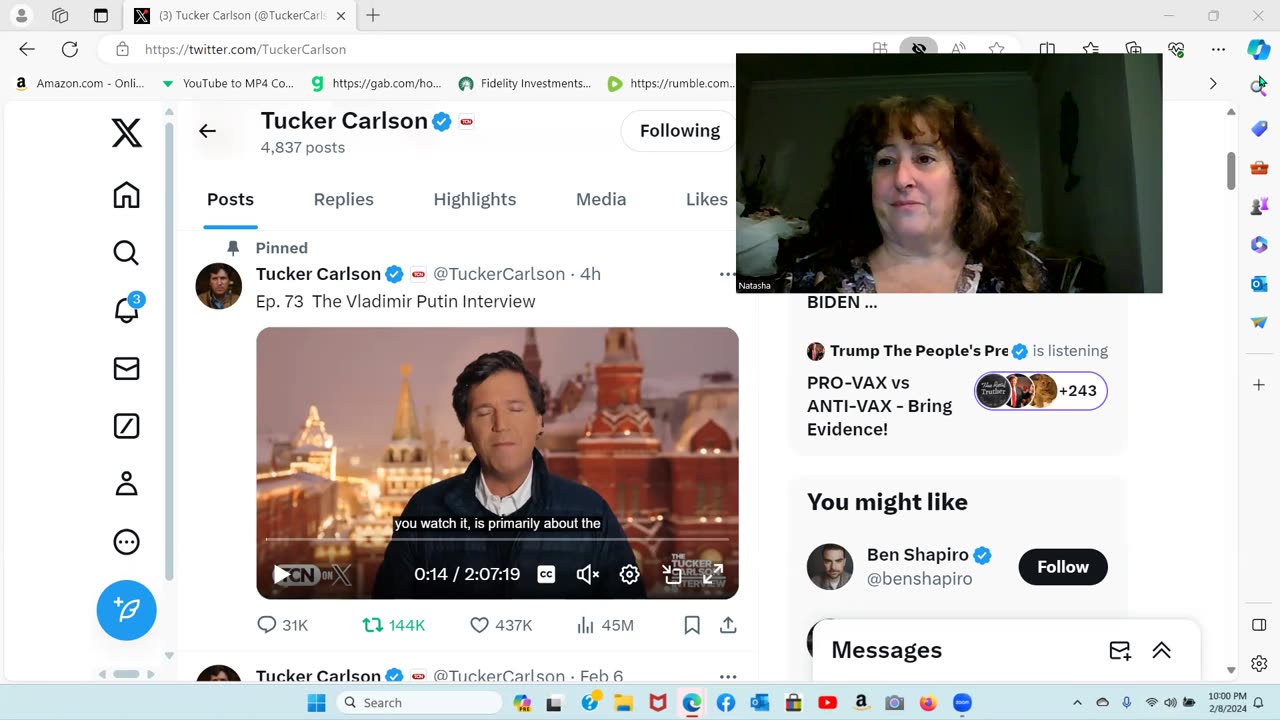Expand the Messages drawer with chevrons
This screenshot has height=720, width=1280.
[x=1161, y=650]
